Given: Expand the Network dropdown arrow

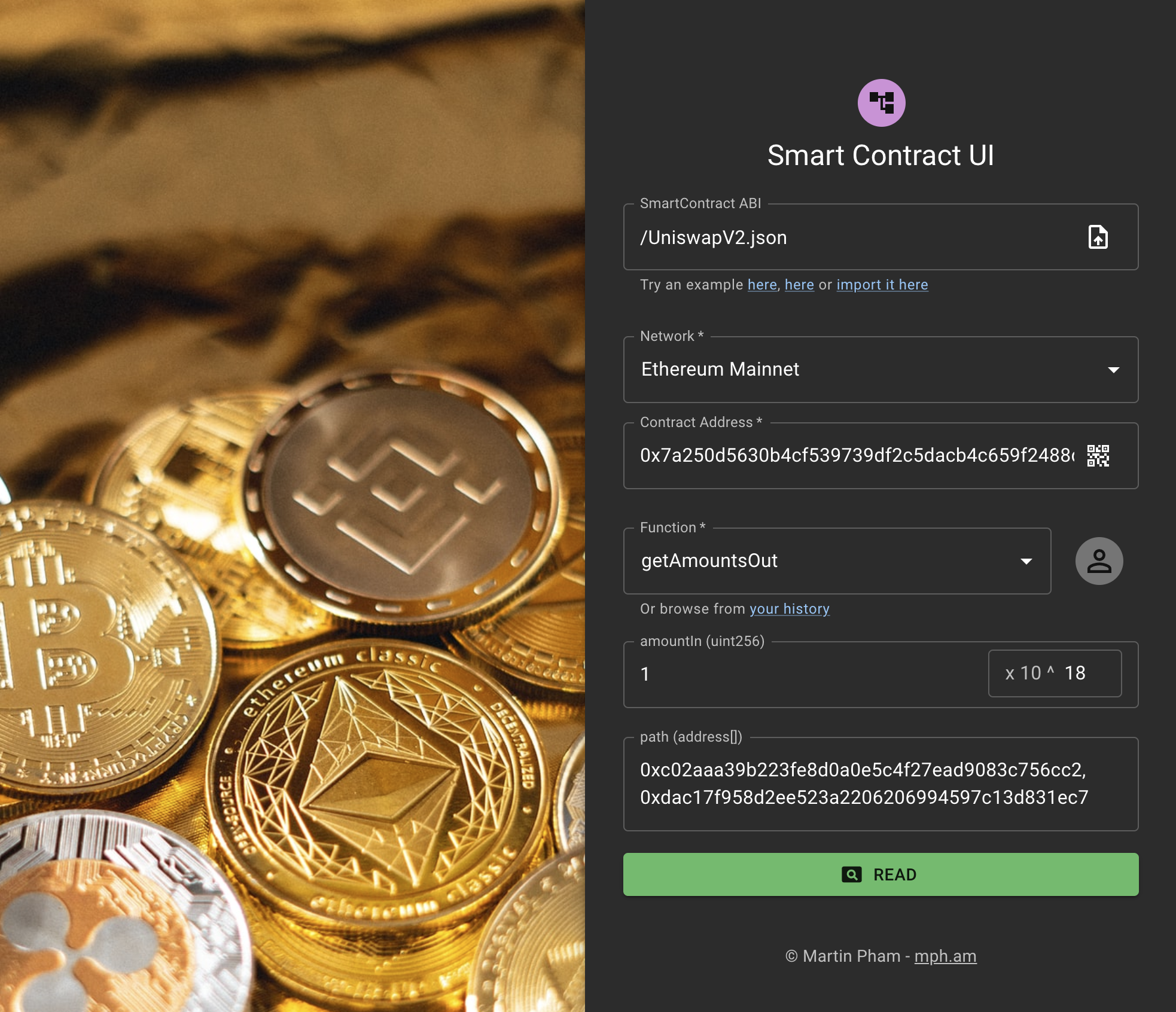Looking at the screenshot, I should [1113, 370].
